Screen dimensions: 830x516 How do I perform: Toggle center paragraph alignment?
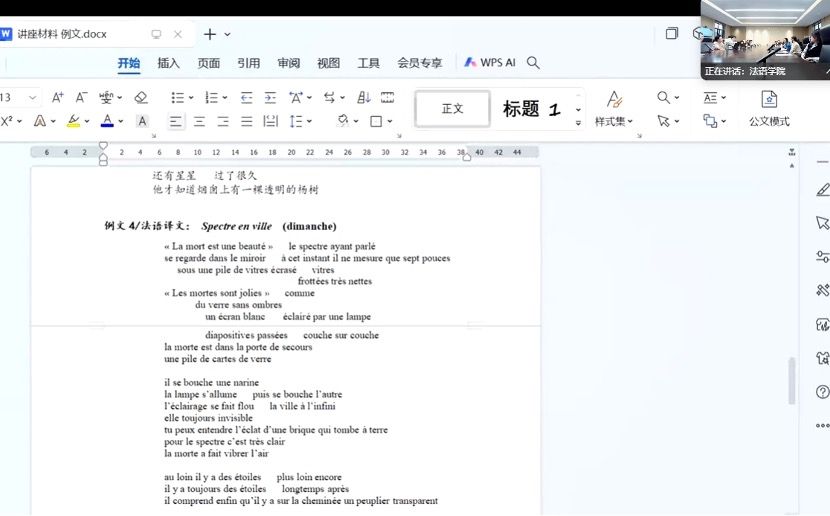tap(199, 121)
